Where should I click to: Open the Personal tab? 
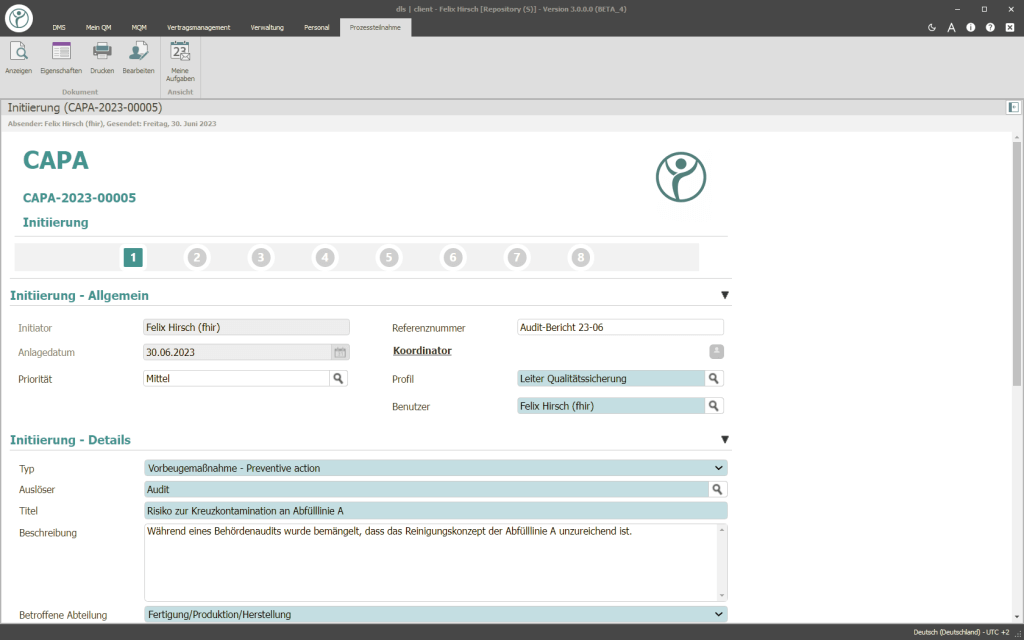point(316,27)
